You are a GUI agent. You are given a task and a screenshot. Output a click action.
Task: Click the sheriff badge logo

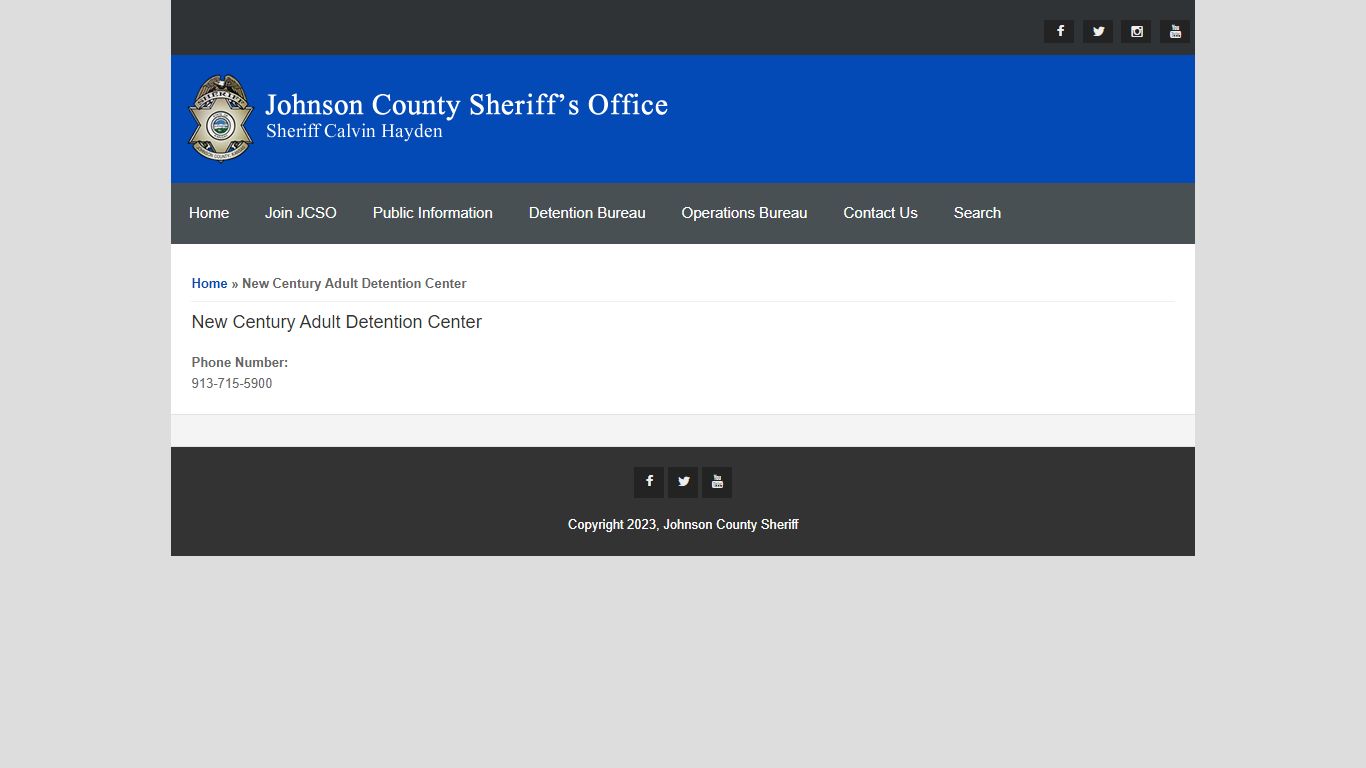pyautogui.click(x=221, y=118)
